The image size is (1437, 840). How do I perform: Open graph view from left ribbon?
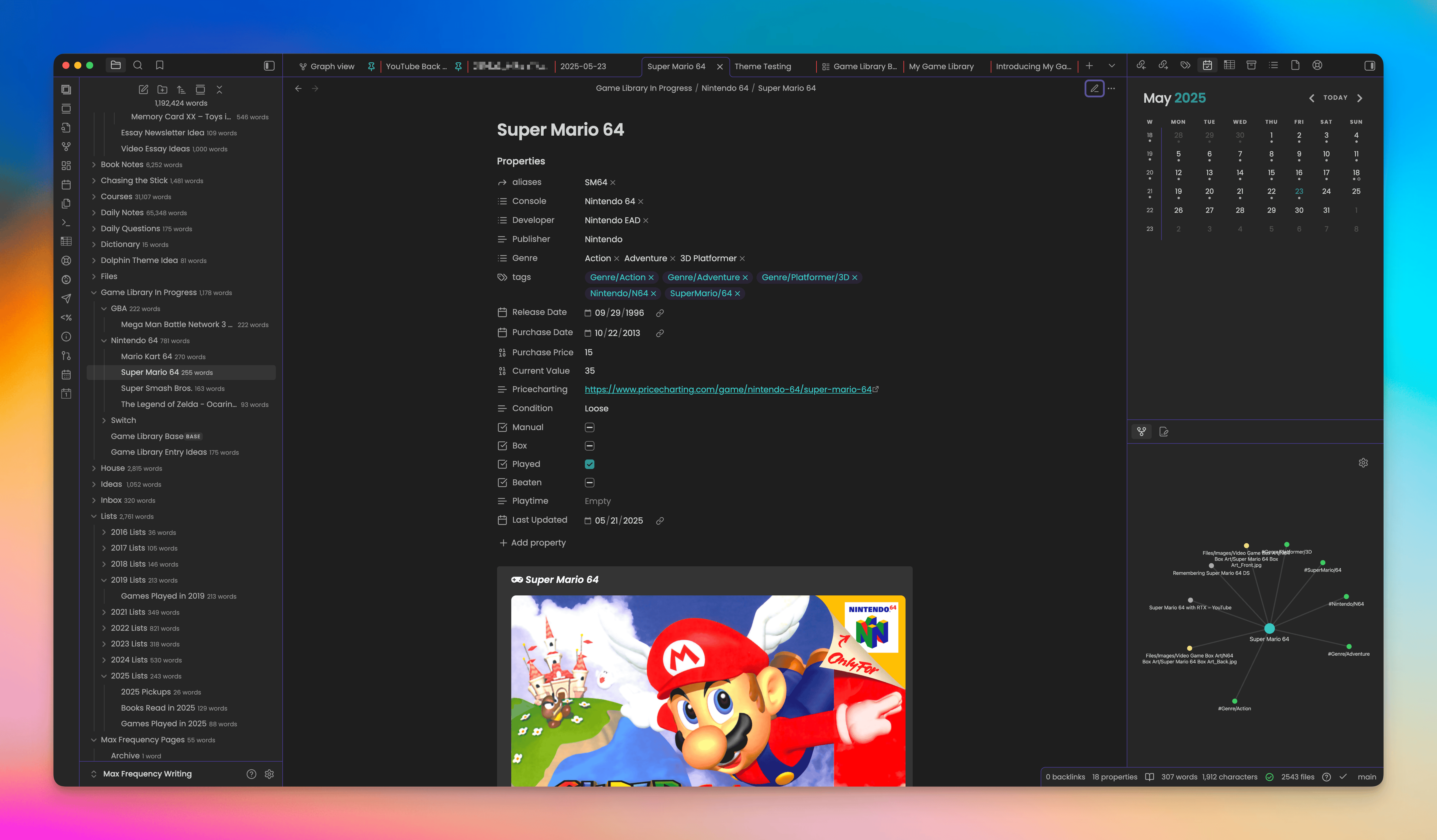pyautogui.click(x=66, y=147)
